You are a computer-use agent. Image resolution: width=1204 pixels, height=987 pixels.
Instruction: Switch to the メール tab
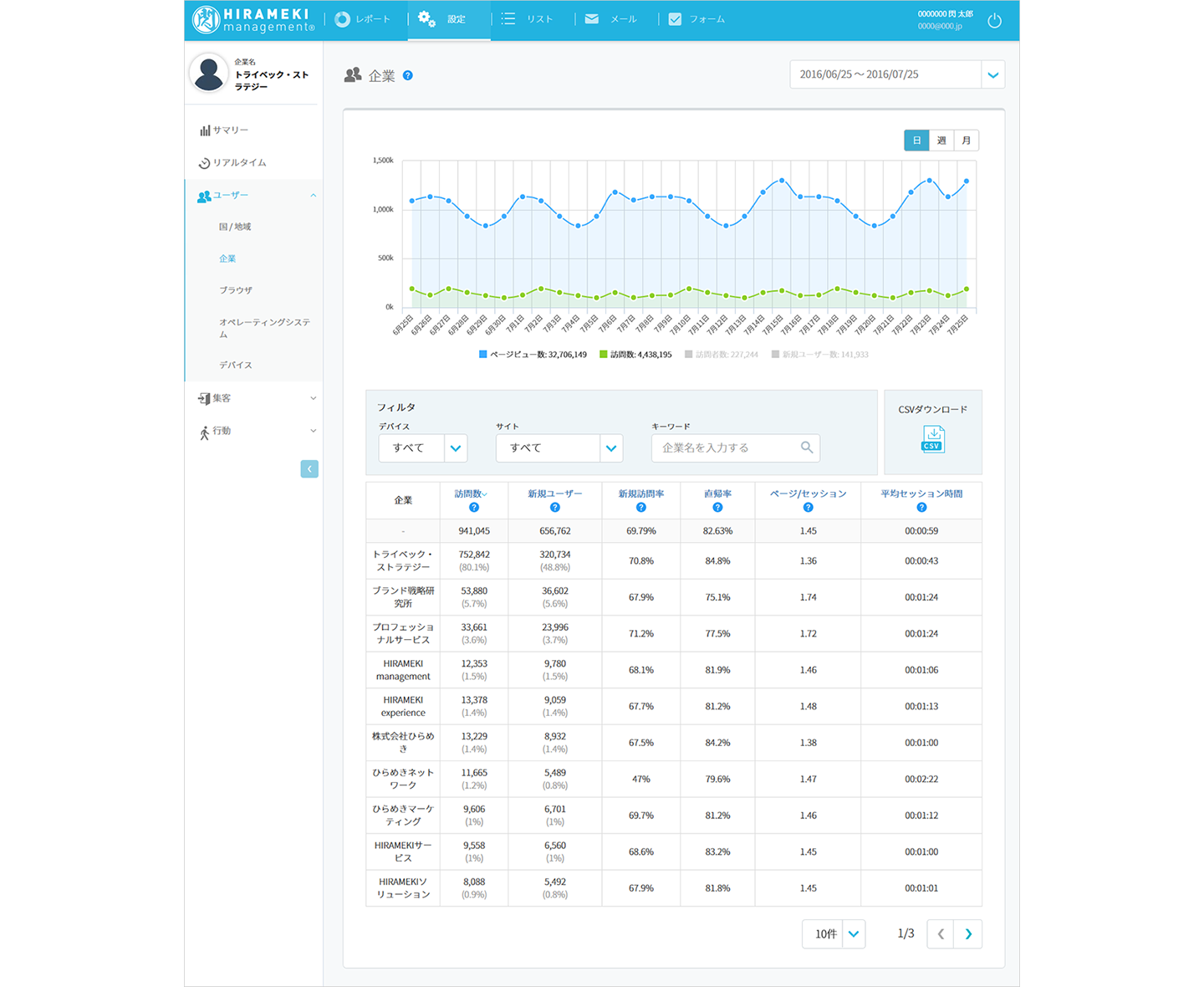tap(611, 19)
